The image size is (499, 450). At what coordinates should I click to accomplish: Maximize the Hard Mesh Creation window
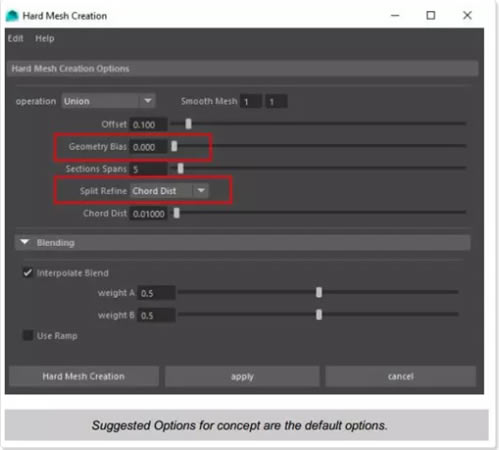[431, 15]
